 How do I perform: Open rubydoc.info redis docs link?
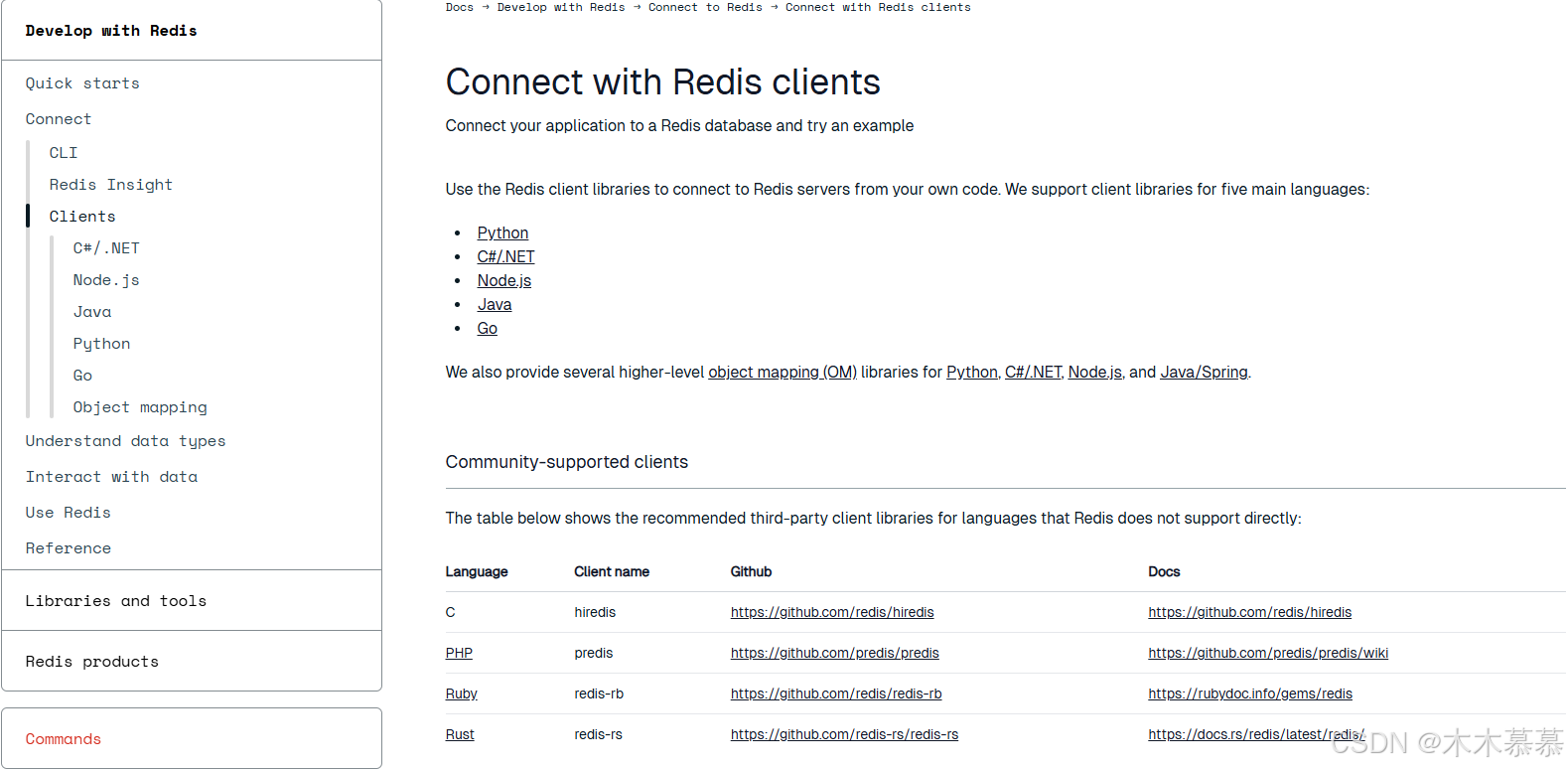tap(1250, 693)
